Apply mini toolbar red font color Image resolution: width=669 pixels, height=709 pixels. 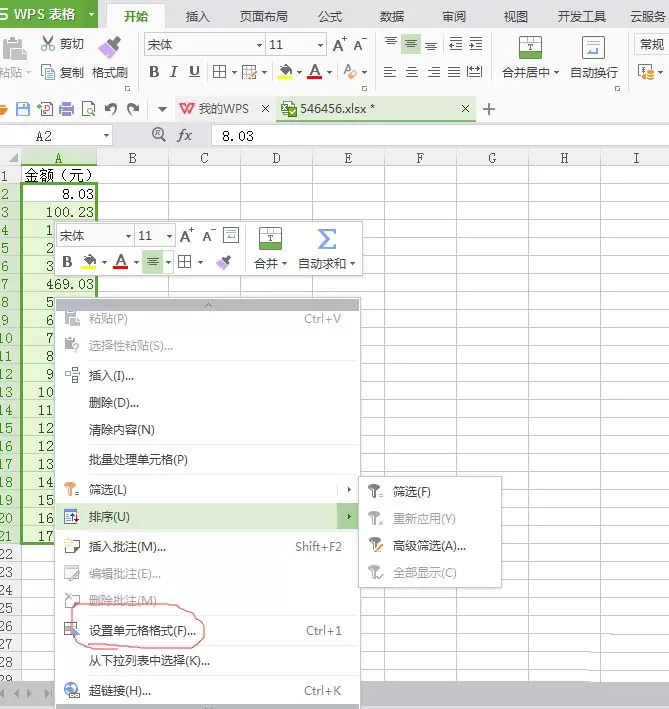tap(120, 261)
